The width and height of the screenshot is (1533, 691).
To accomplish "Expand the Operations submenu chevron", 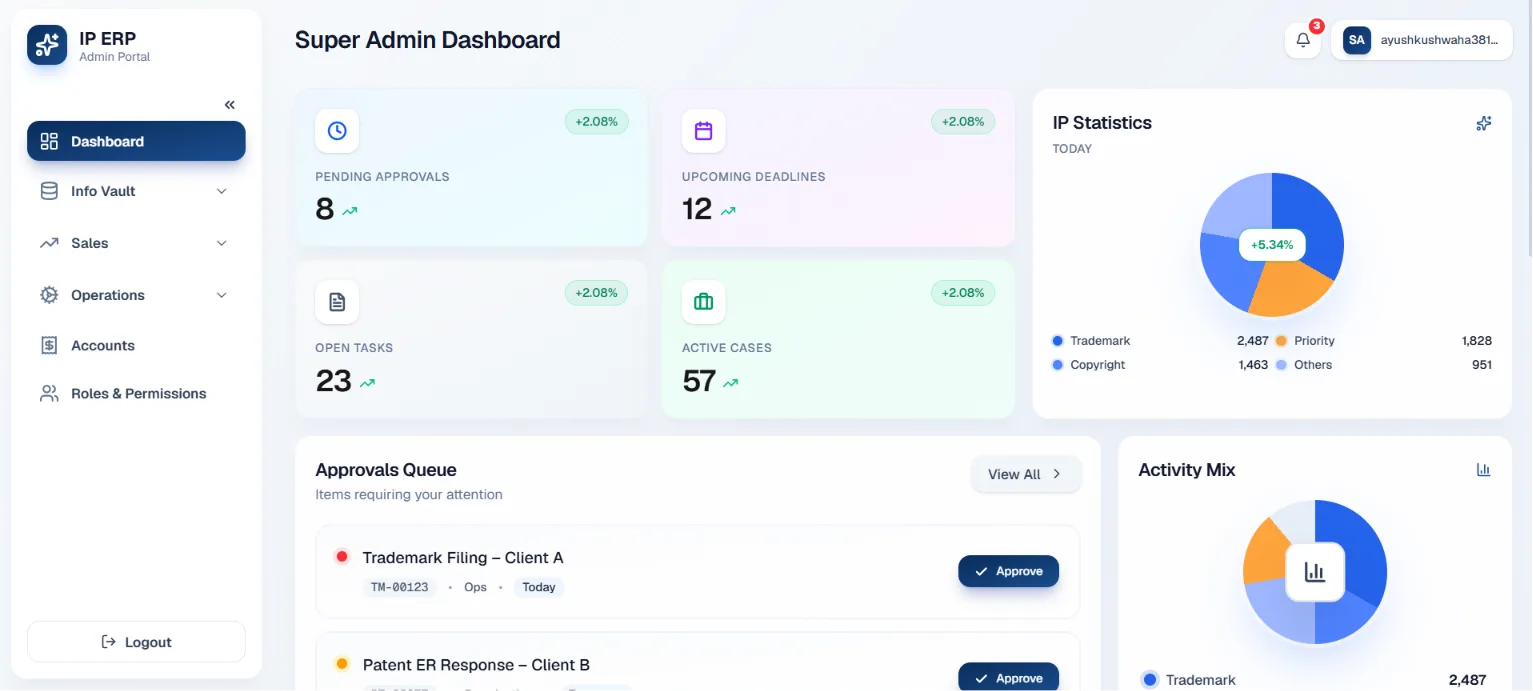I will tap(222, 295).
